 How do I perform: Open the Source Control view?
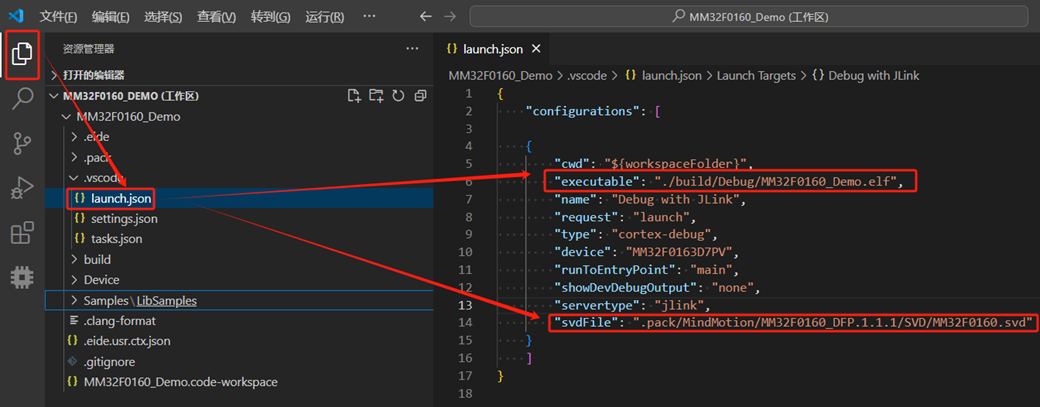[21, 144]
